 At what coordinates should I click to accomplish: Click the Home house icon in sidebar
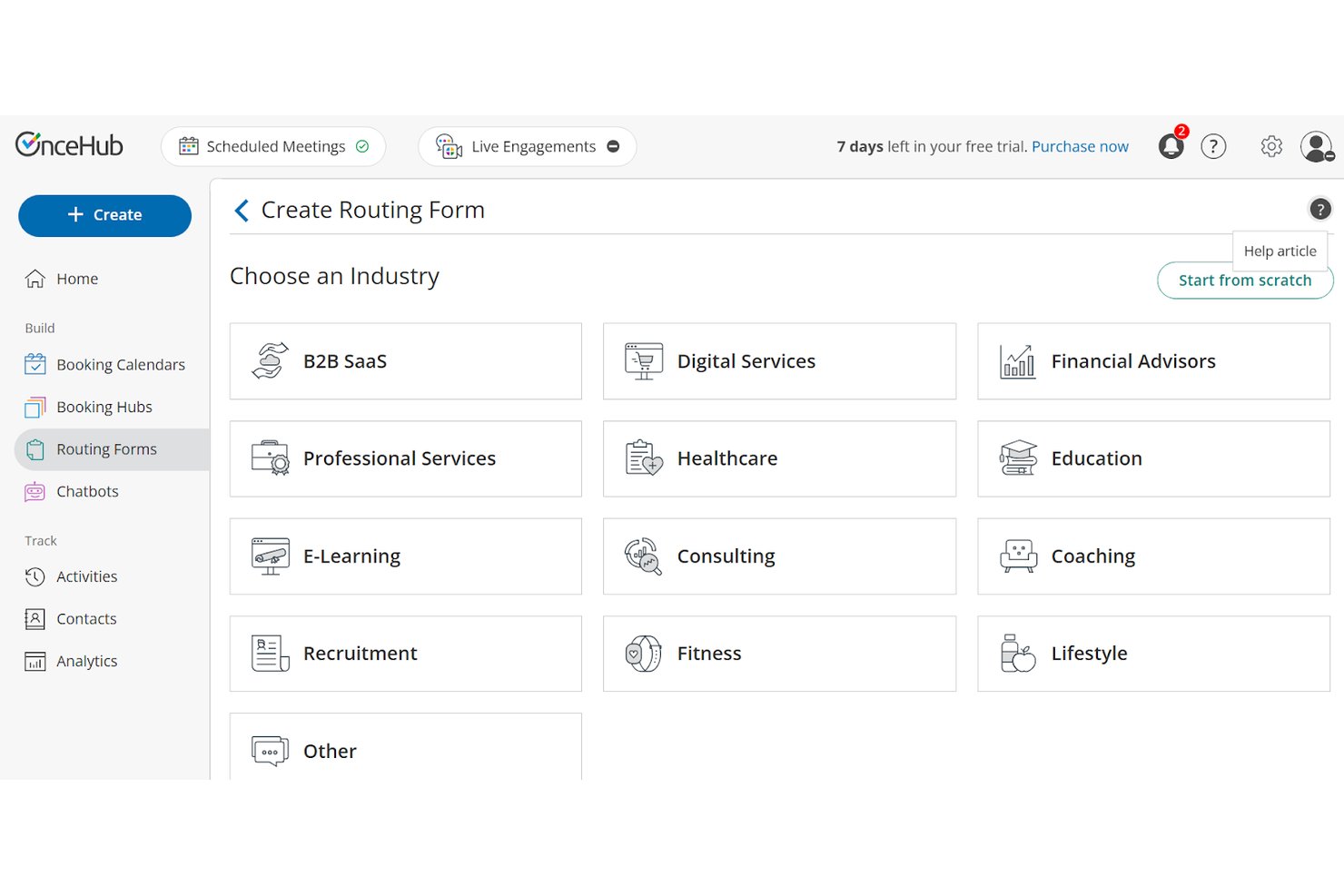[35, 279]
